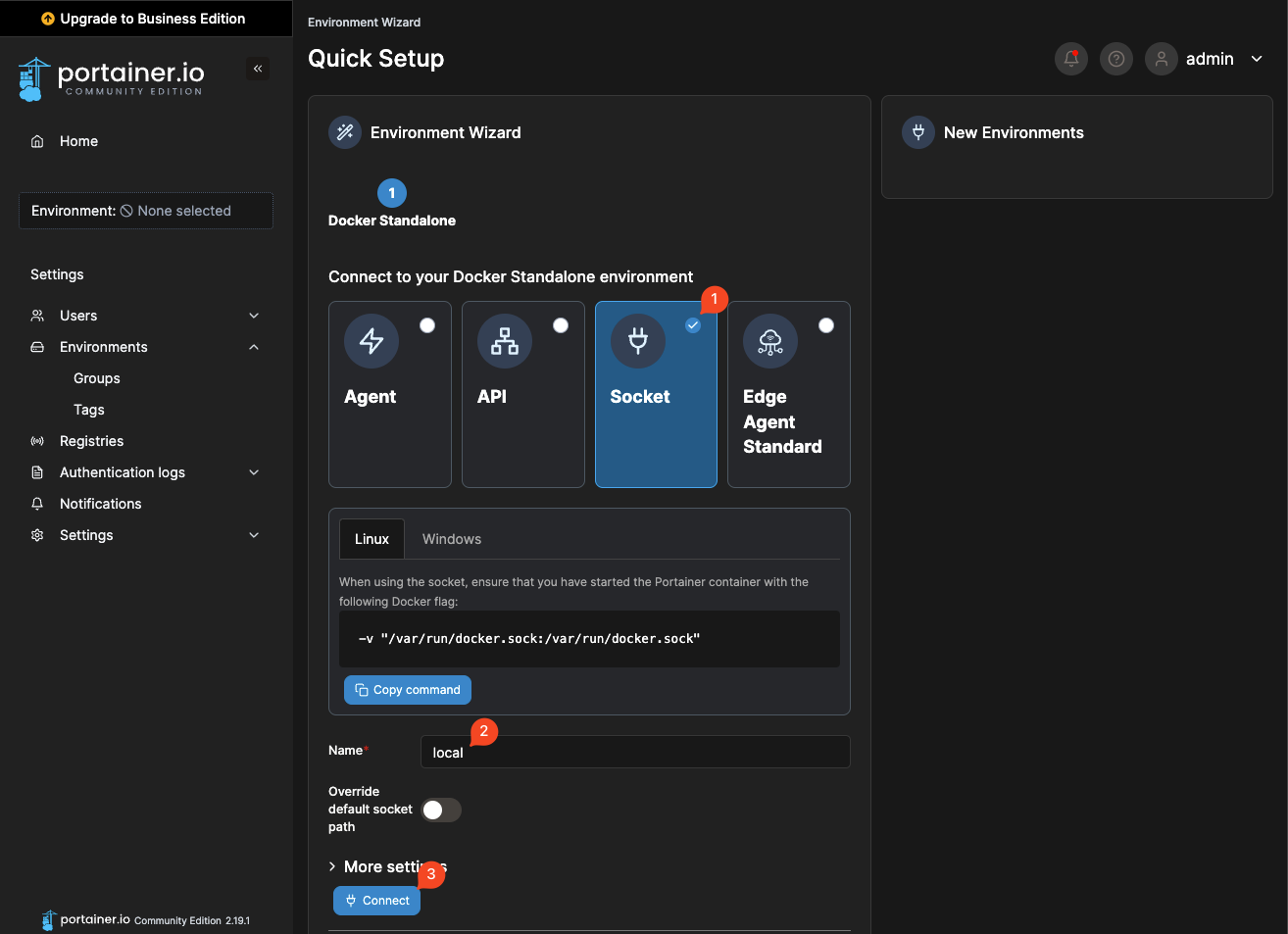Click the Environments drive icon

[37, 347]
